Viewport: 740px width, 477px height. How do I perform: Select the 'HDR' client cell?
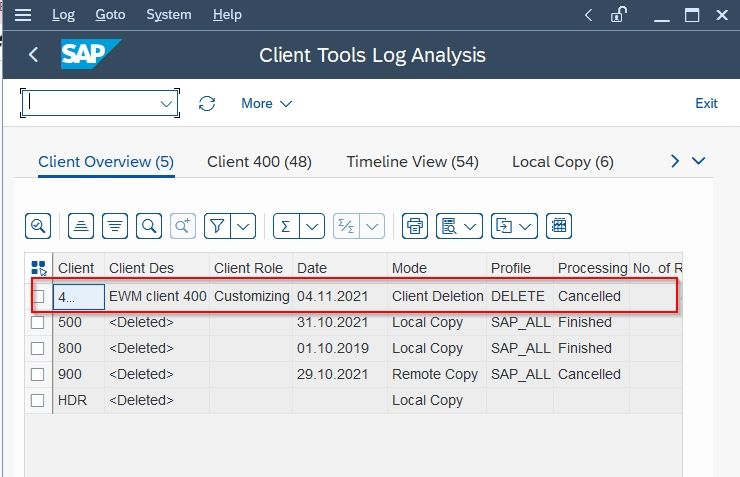pos(78,400)
